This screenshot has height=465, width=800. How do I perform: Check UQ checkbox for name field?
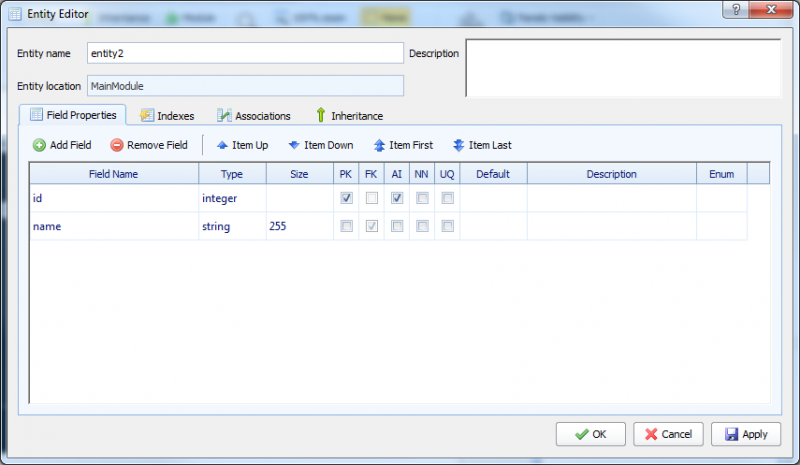(447, 227)
